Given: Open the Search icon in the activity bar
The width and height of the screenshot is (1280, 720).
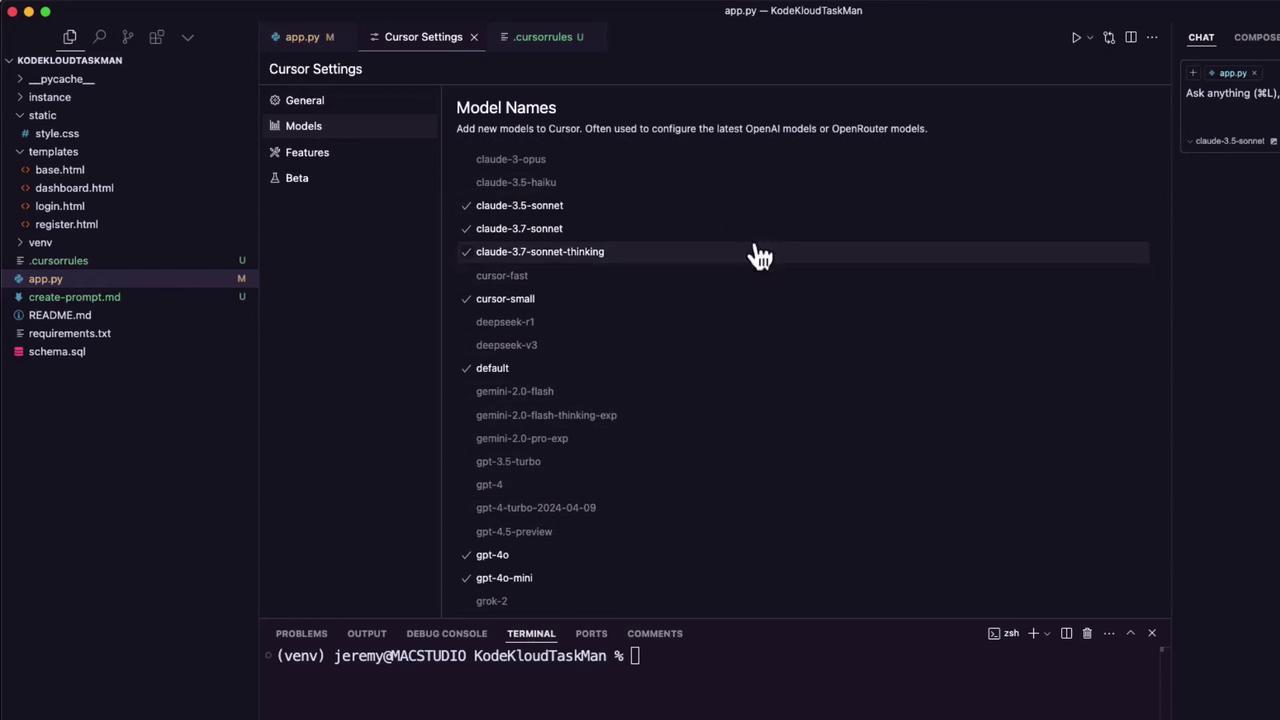Looking at the screenshot, I should tap(99, 37).
